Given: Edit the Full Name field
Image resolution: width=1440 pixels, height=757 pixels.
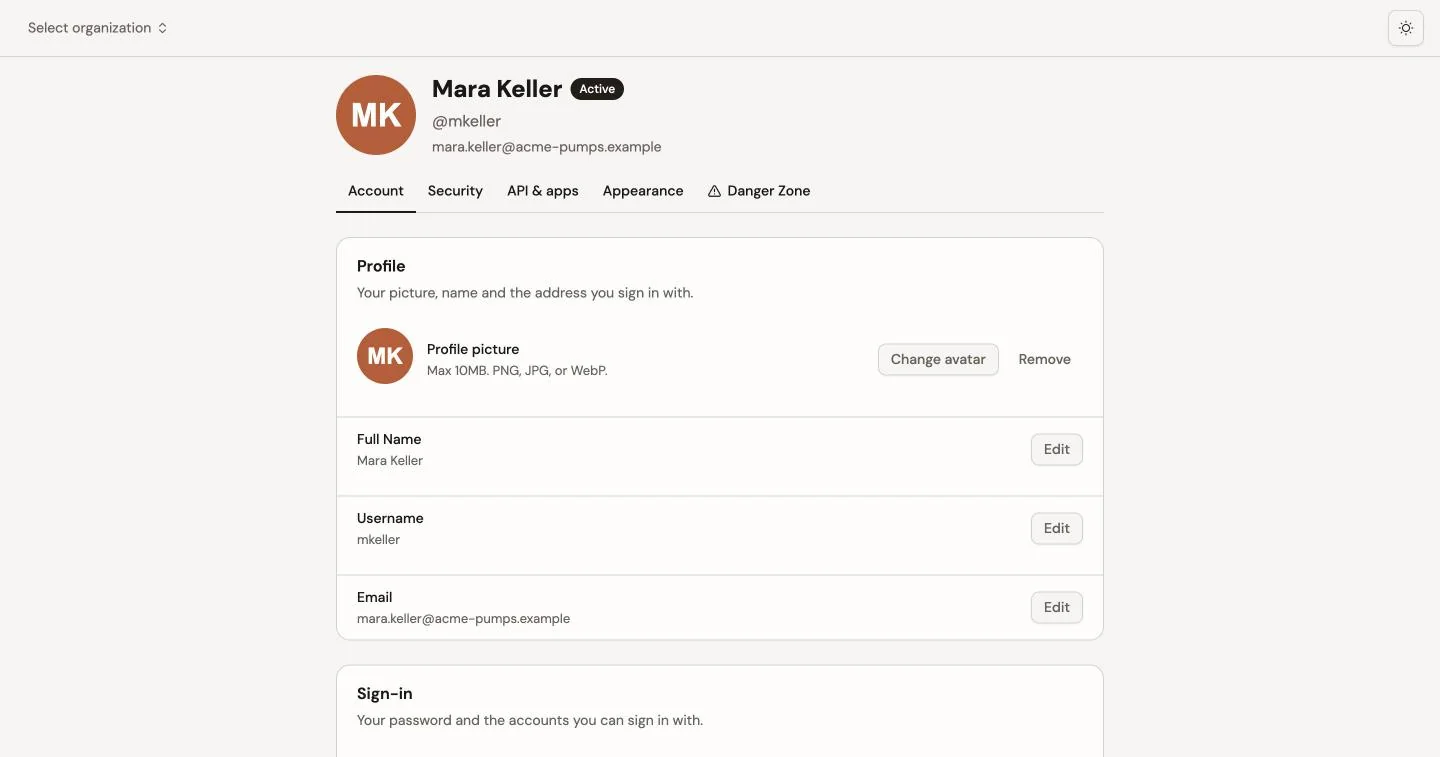Looking at the screenshot, I should pyautogui.click(x=1057, y=449).
